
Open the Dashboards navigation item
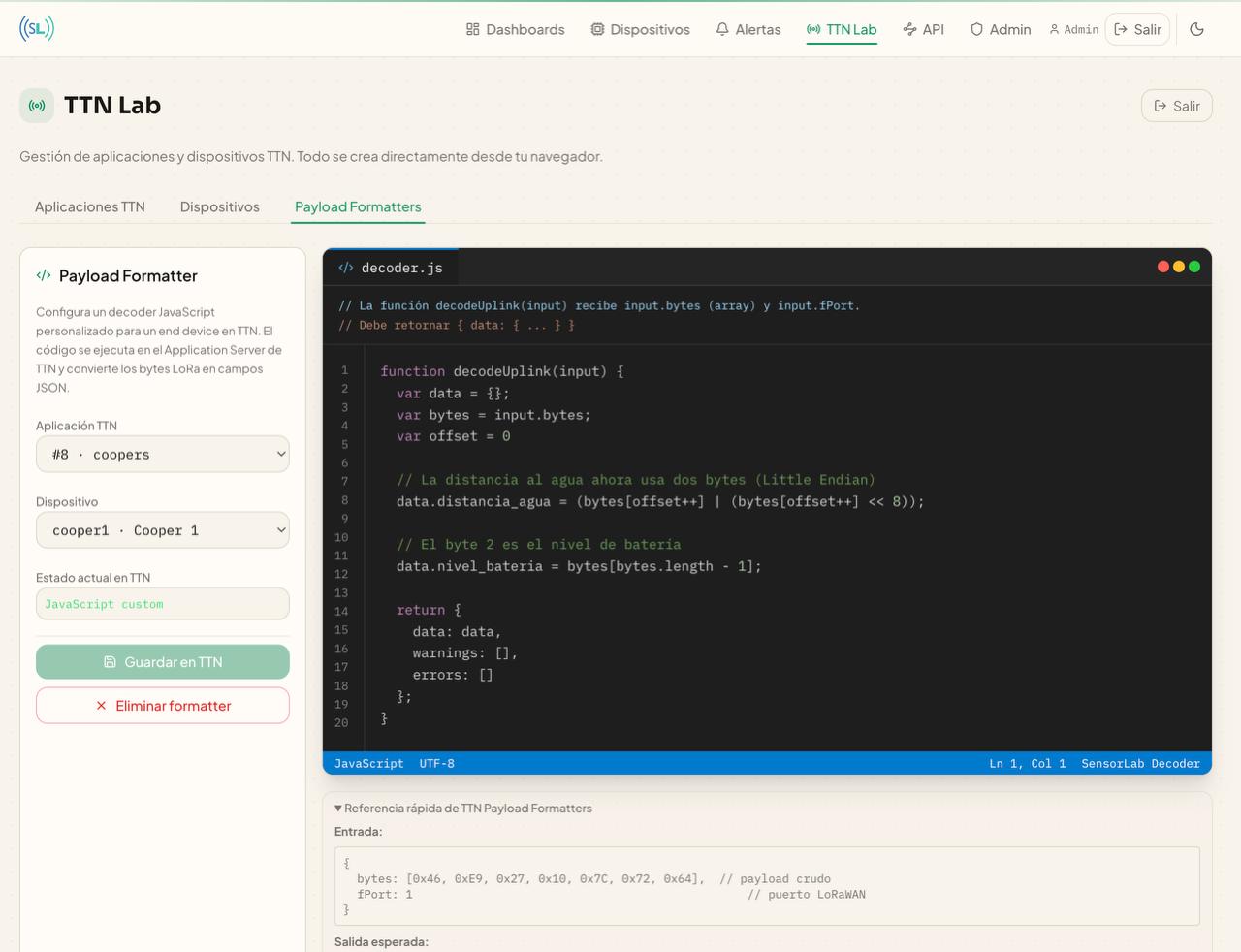pyautogui.click(x=515, y=29)
